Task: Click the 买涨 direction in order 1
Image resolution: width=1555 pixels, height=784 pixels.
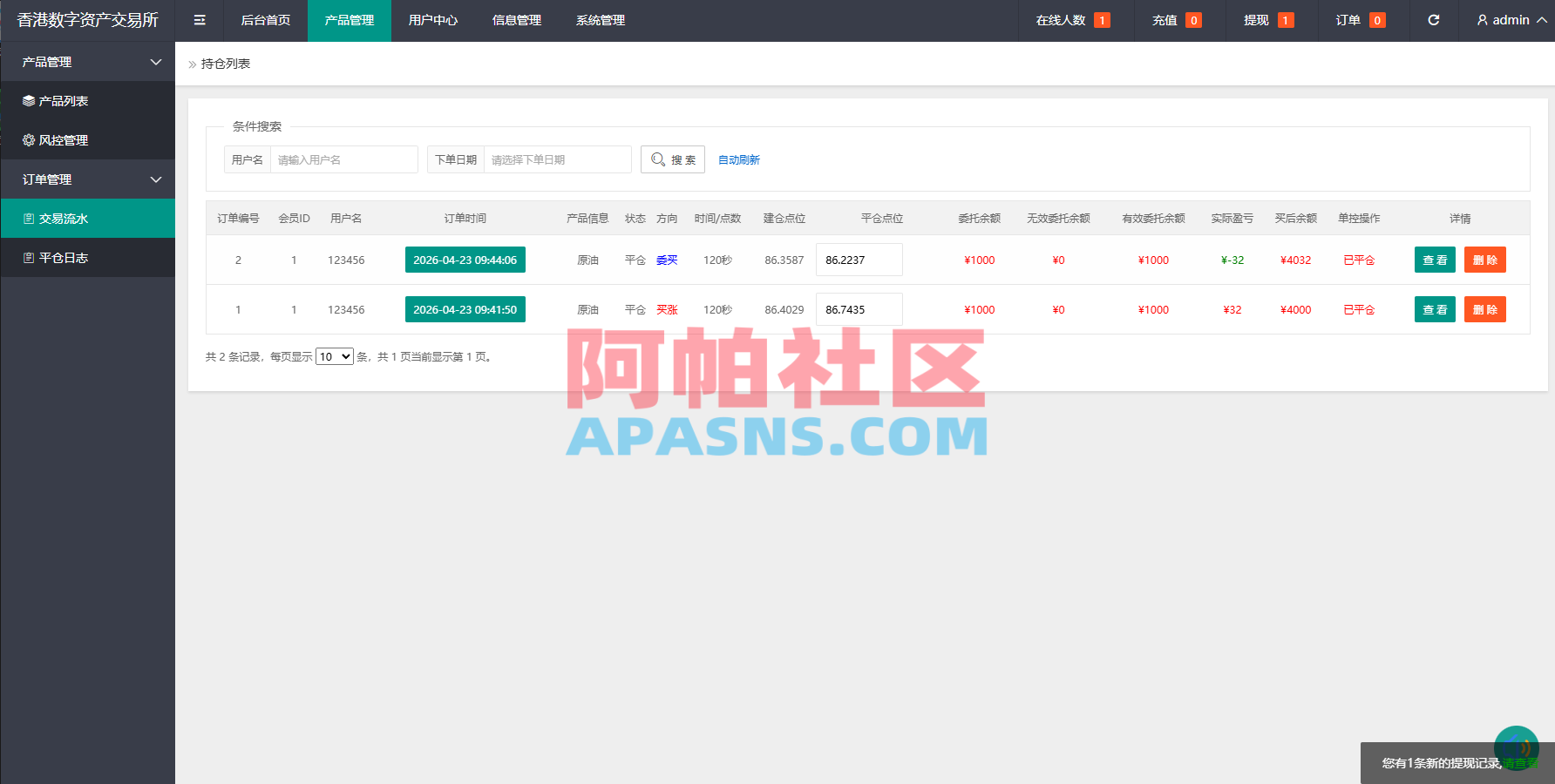Action: (667, 309)
